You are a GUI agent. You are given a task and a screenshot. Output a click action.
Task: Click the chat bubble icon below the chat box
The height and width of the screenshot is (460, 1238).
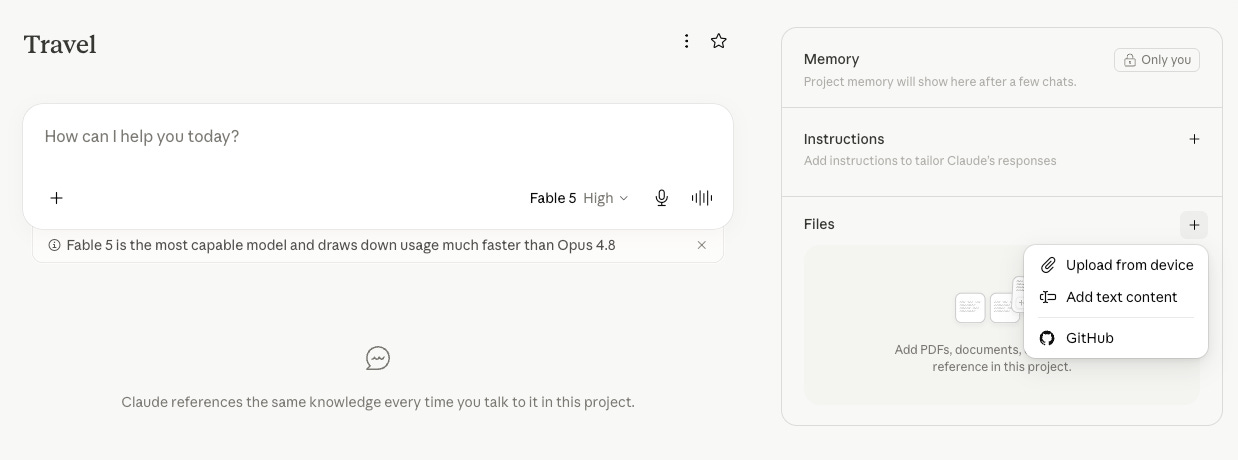(x=378, y=358)
